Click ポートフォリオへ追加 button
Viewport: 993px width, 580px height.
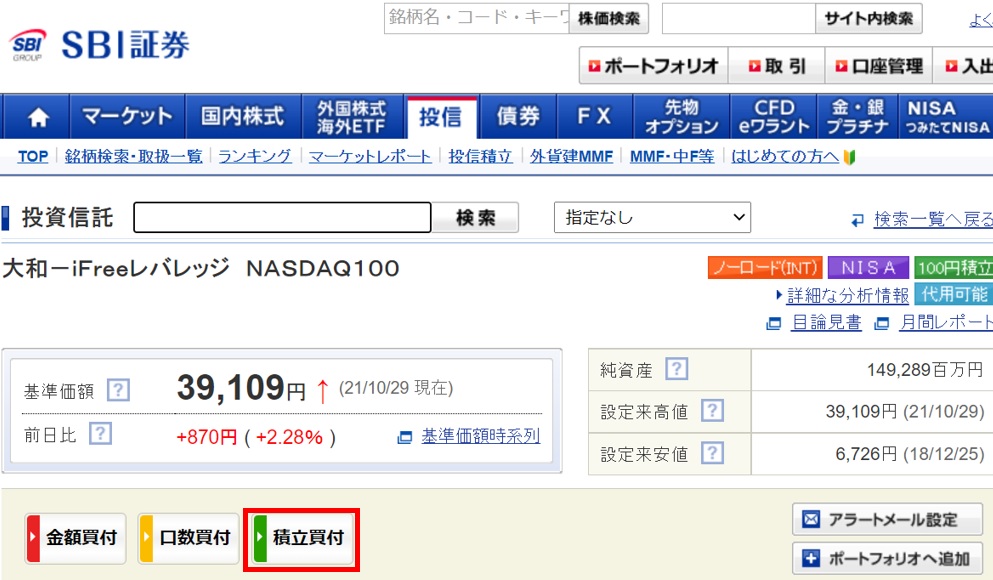click(x=887, y=558)
